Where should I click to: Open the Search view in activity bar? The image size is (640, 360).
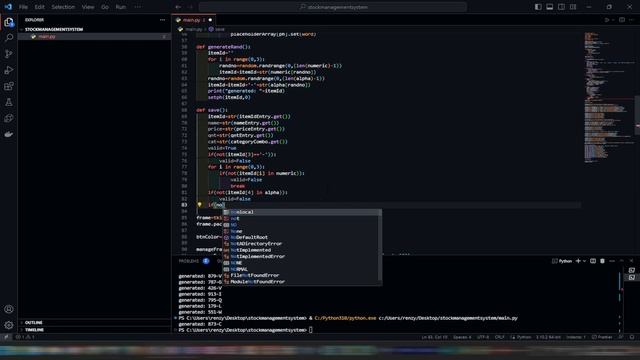point(9,38)
